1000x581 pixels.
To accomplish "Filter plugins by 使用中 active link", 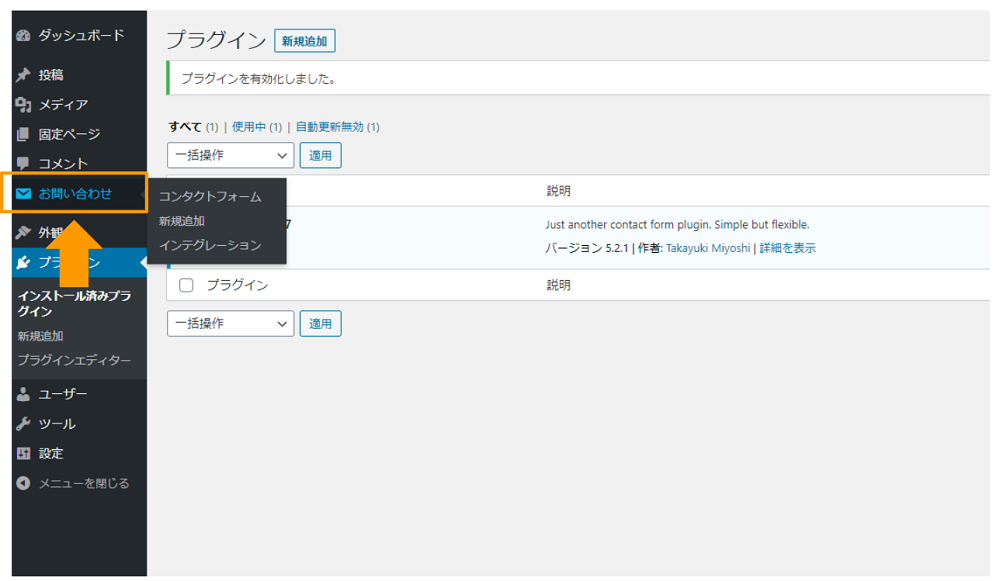I will click(248, 127).
